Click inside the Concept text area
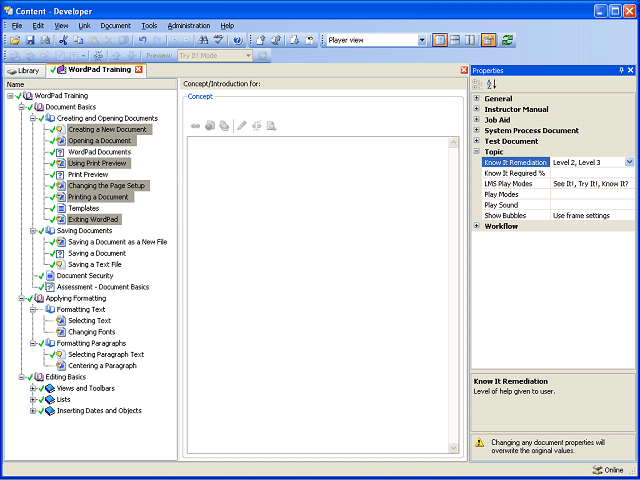 click(318, 295)
